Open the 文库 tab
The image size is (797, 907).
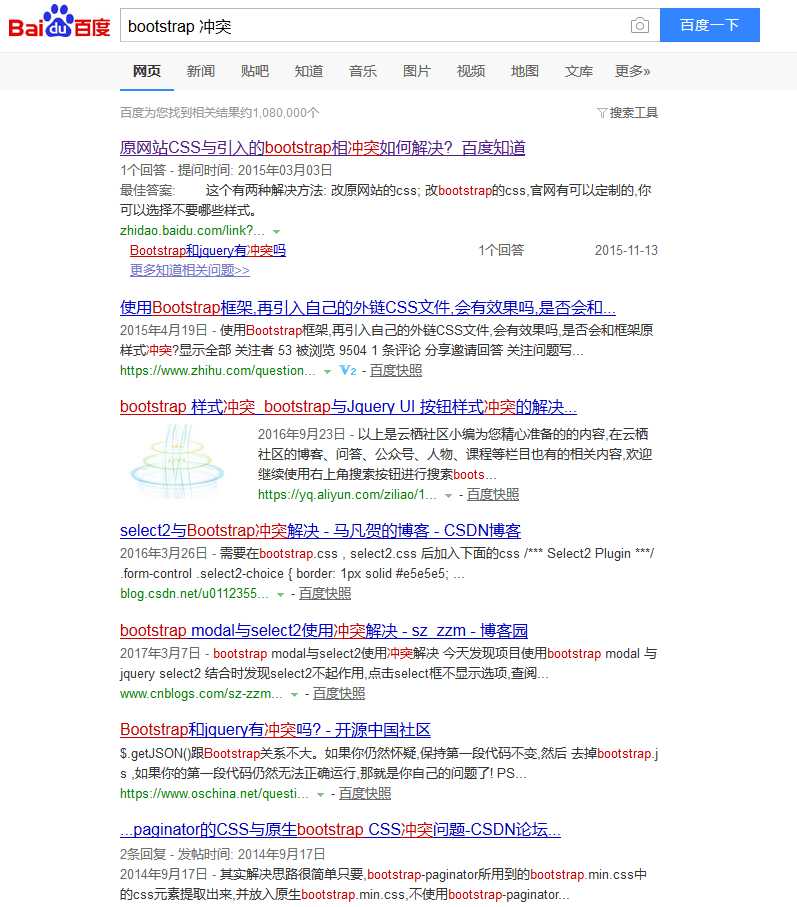coord(578,71)
